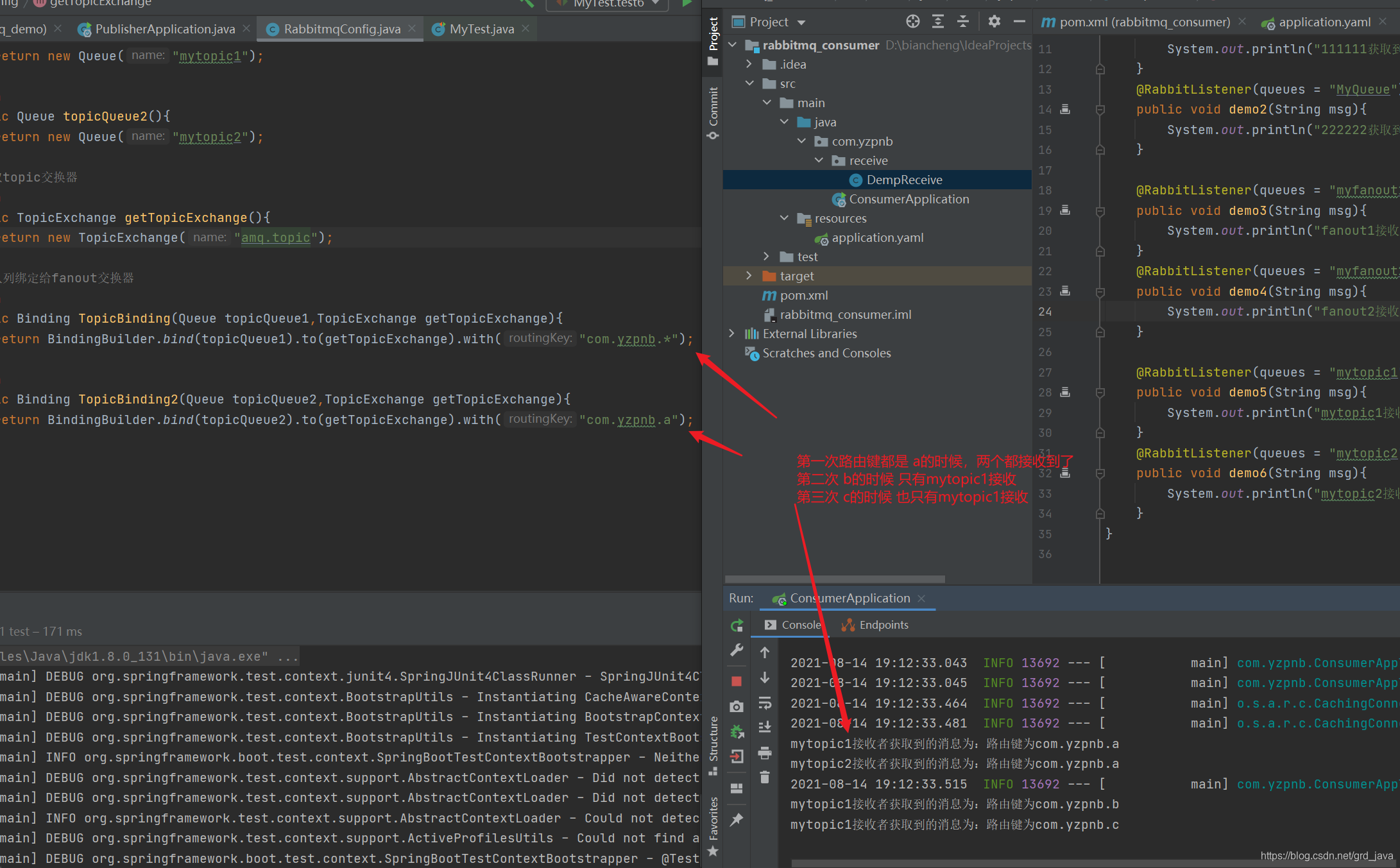Expand the target folder
This screenshot has height=868, width=1400.
coord(749,276)
